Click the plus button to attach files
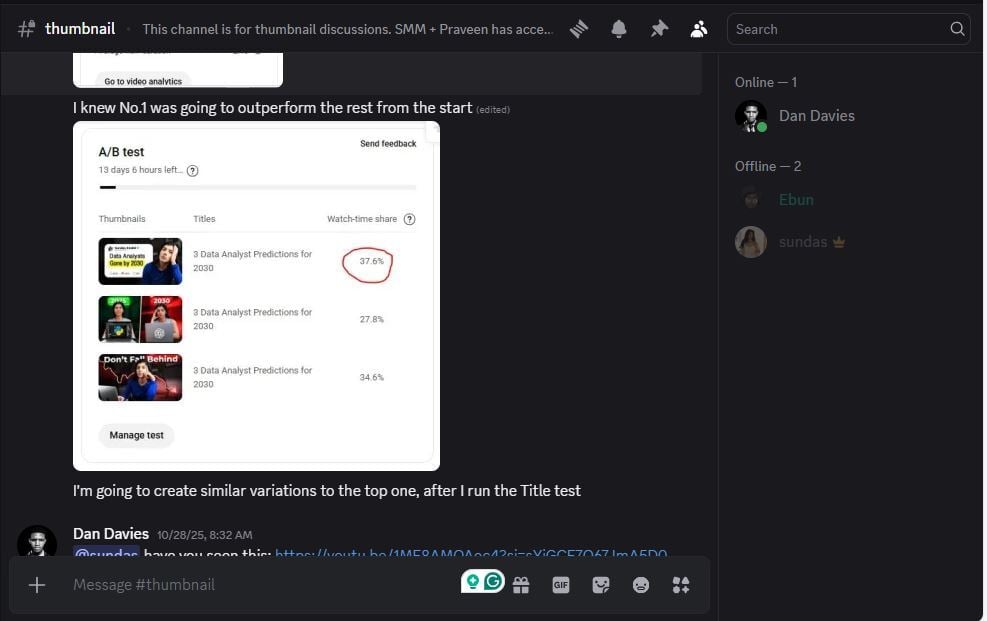The height and width of the screenshot is (621, 987). click(37, 585)
